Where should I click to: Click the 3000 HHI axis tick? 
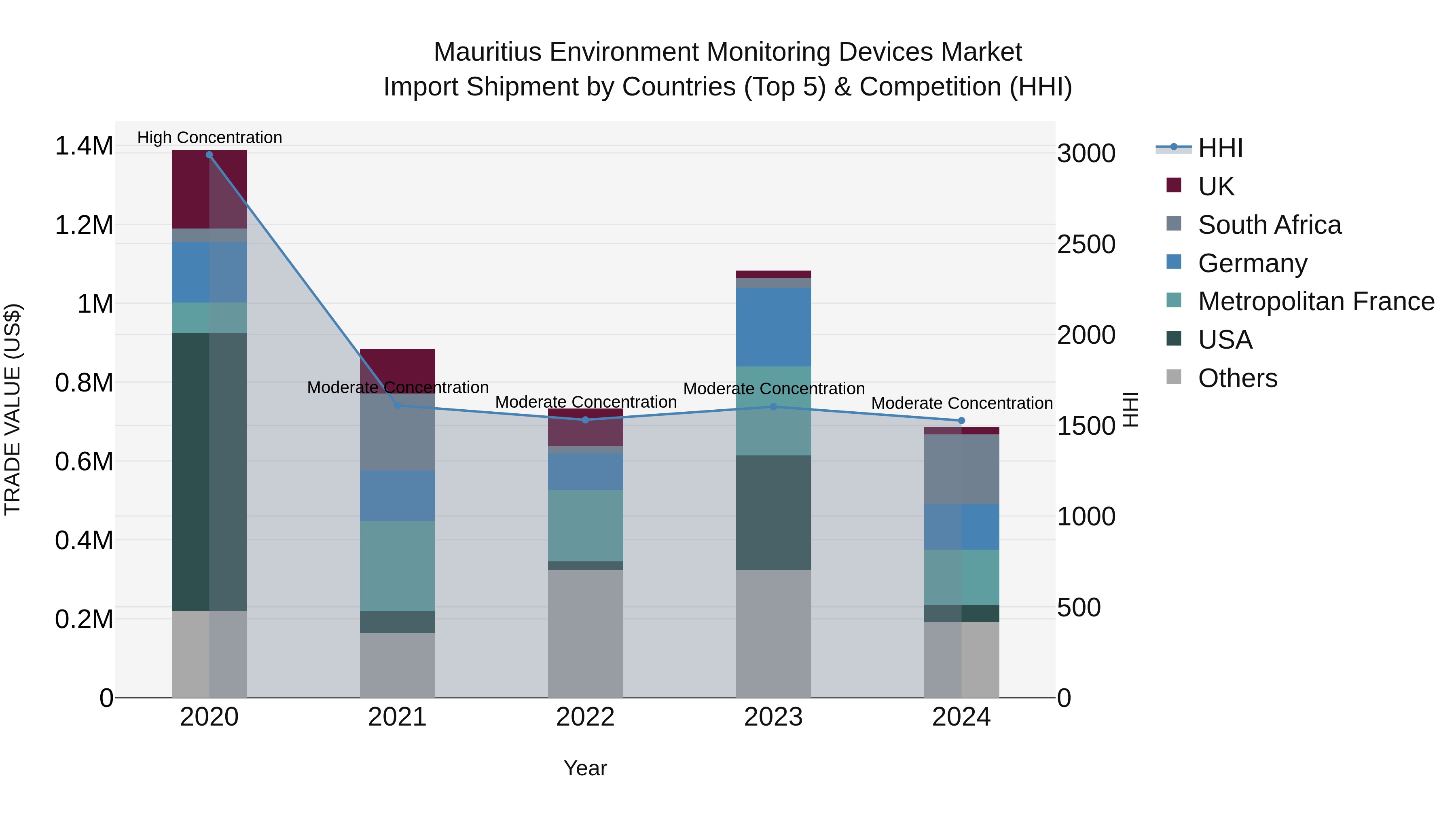tap(1086, 154)
